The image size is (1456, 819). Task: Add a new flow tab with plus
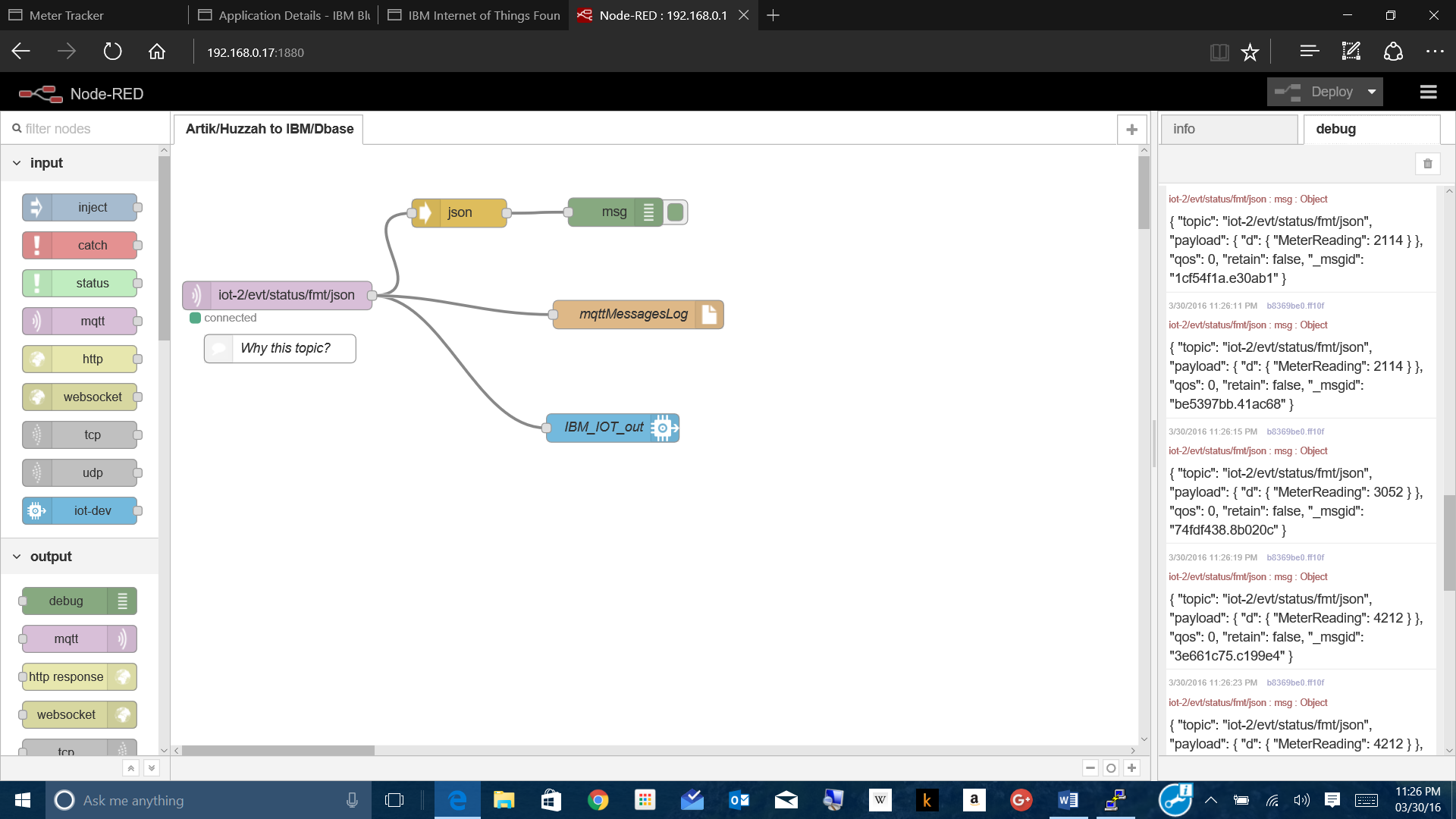1131,130
